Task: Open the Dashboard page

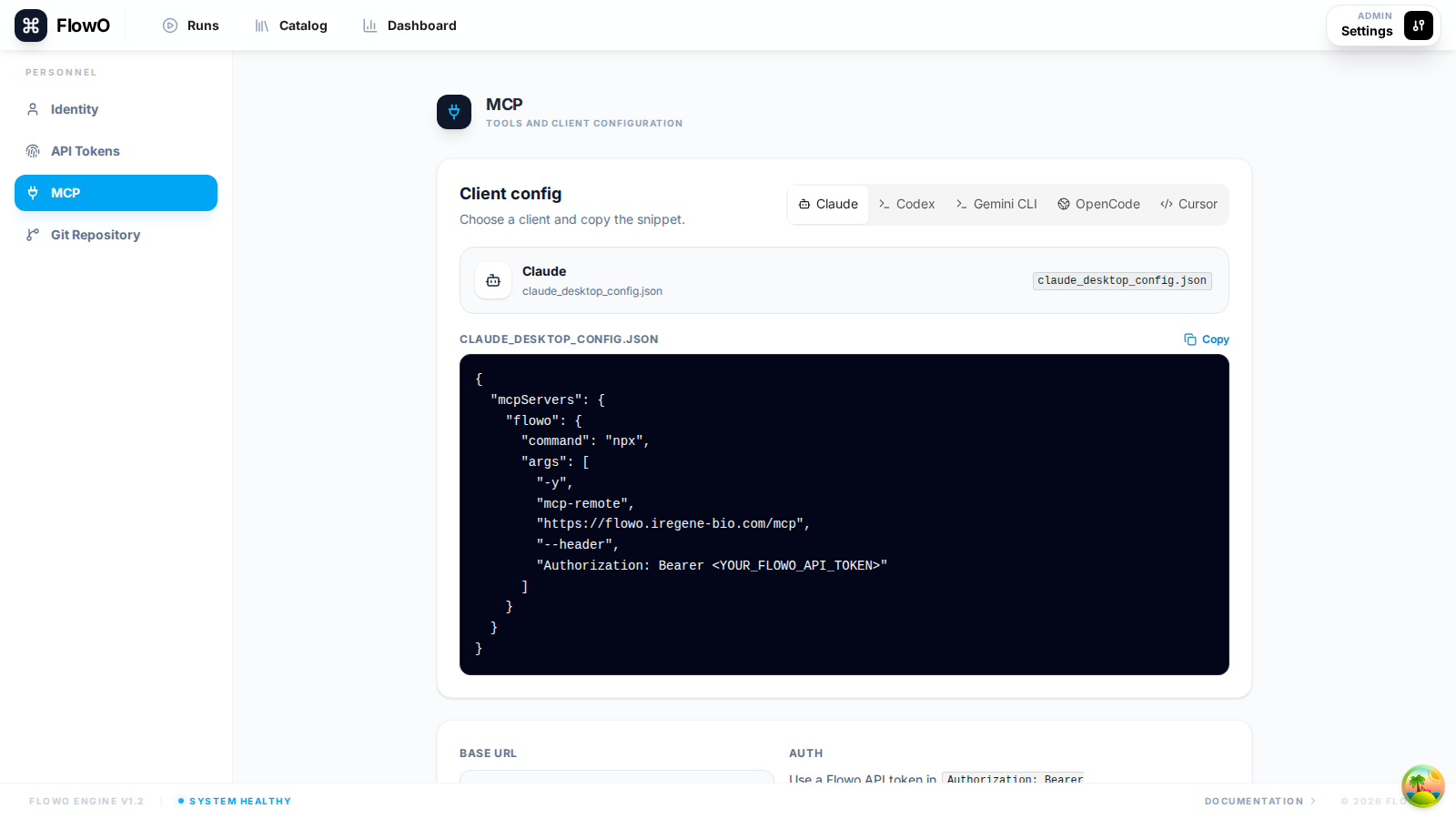Action: pyautogui.click(x=409, y=25)
